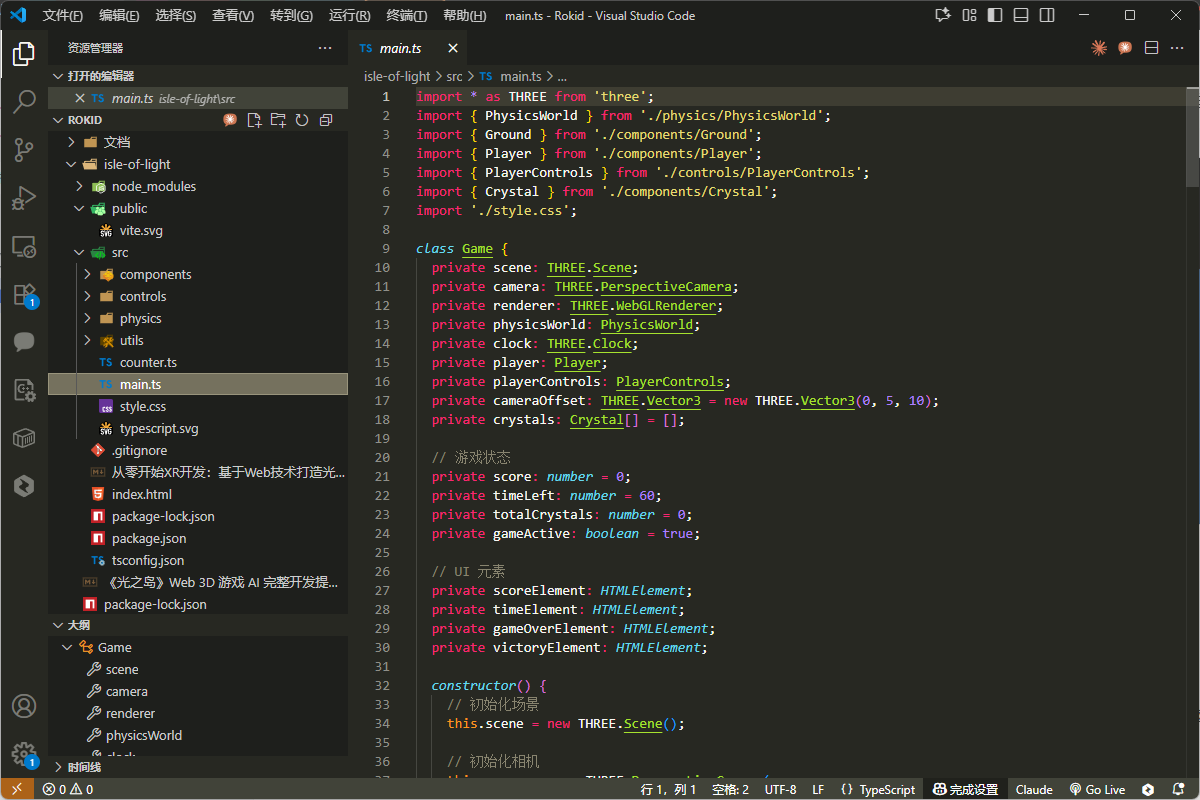Viewport: 1200px width, 800px height.
Task: Click Go Live in status bar
Action: click(1097, 789)
